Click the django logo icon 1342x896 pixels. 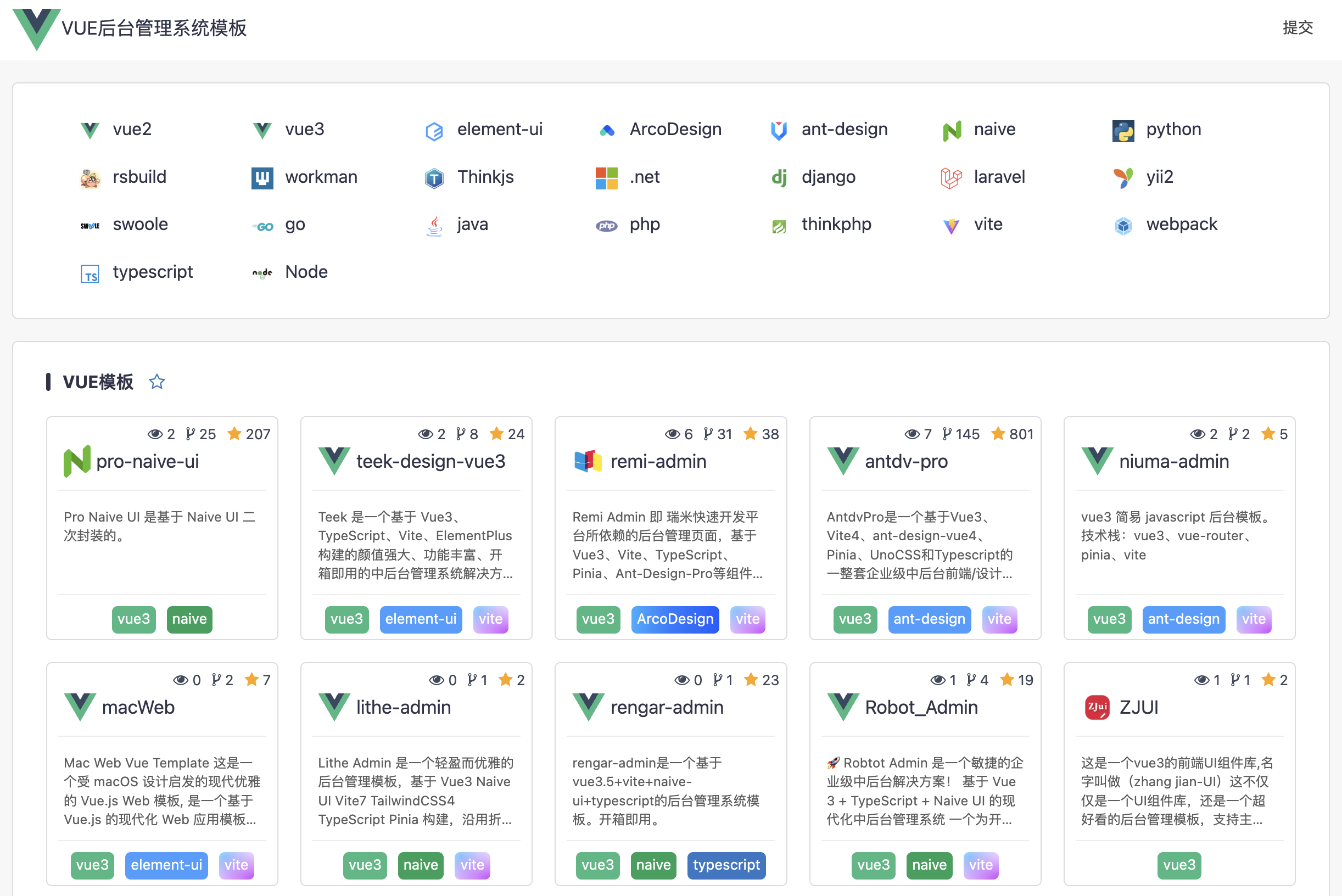(779, 178)
